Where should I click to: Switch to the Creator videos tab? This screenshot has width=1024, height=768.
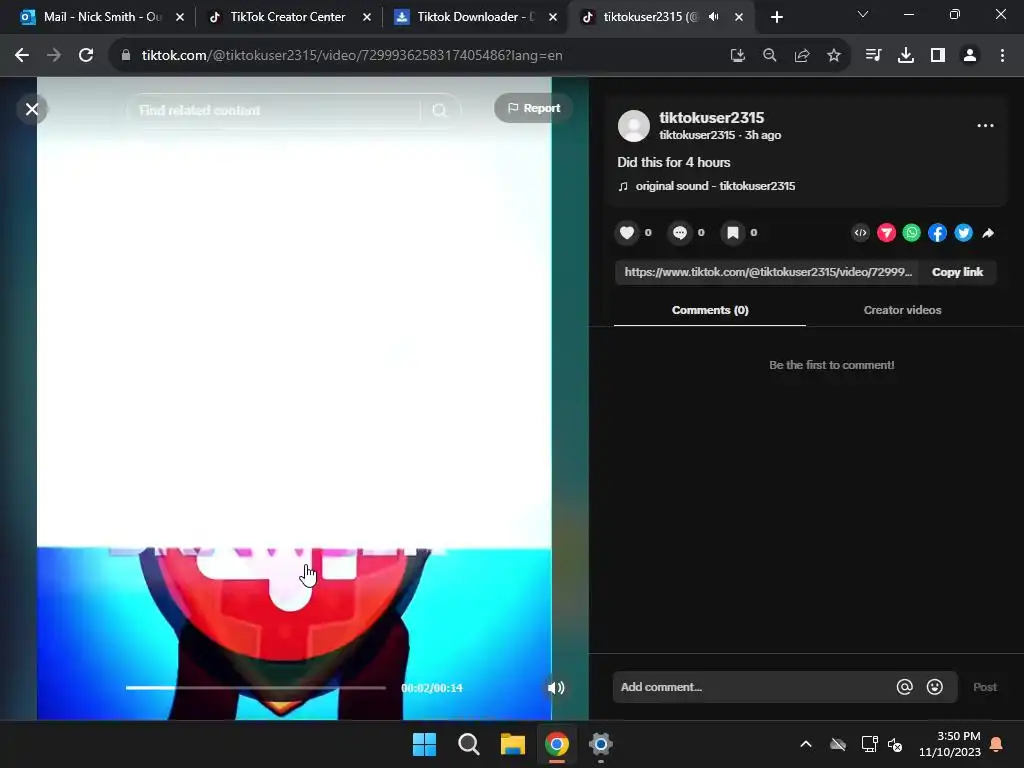coord(902,310)
